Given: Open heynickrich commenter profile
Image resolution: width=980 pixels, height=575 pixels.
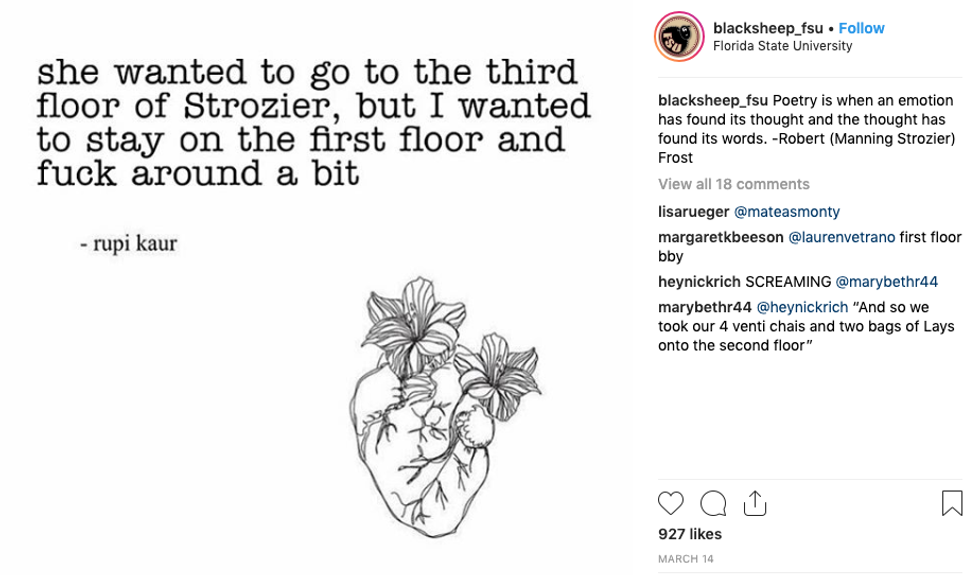Looking at the screenshot, I should coord(699,282).
